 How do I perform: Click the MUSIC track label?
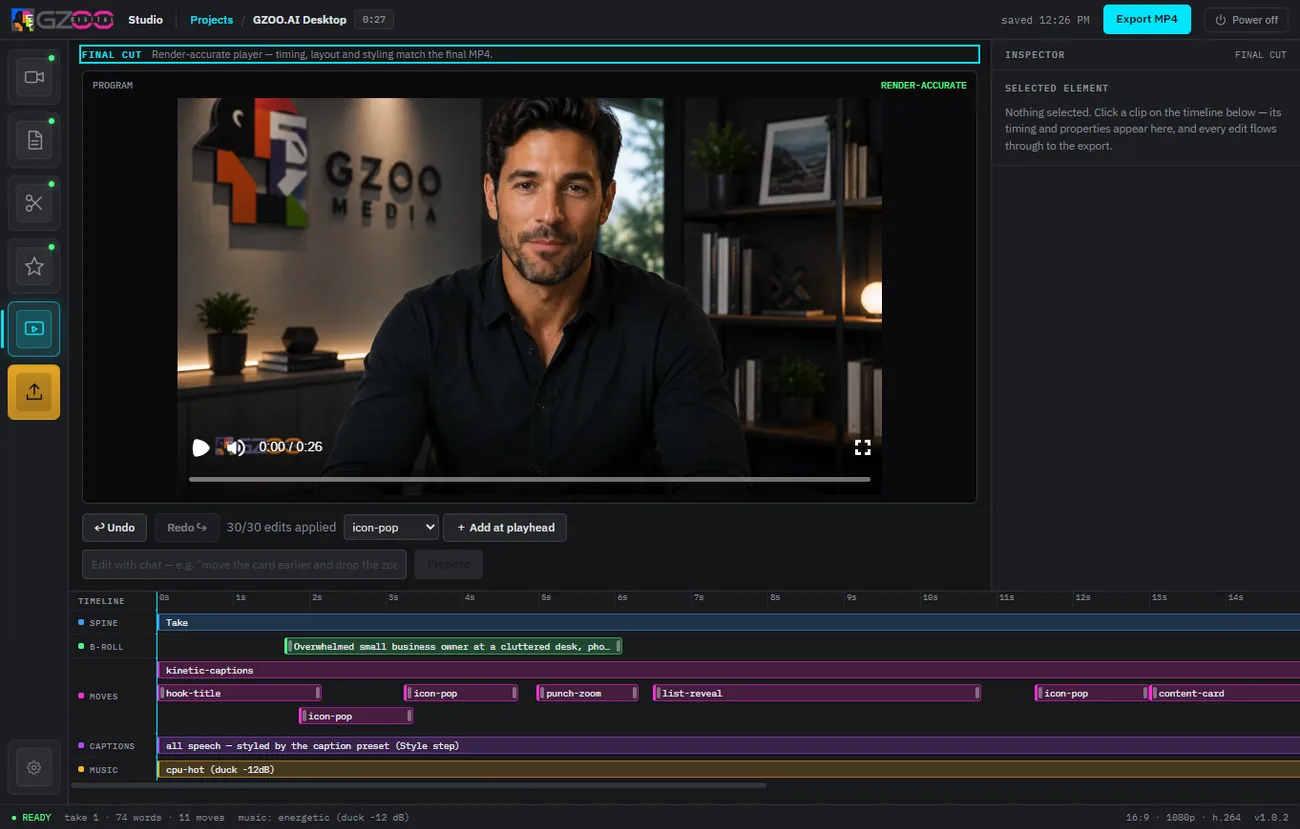coord(104,770)
